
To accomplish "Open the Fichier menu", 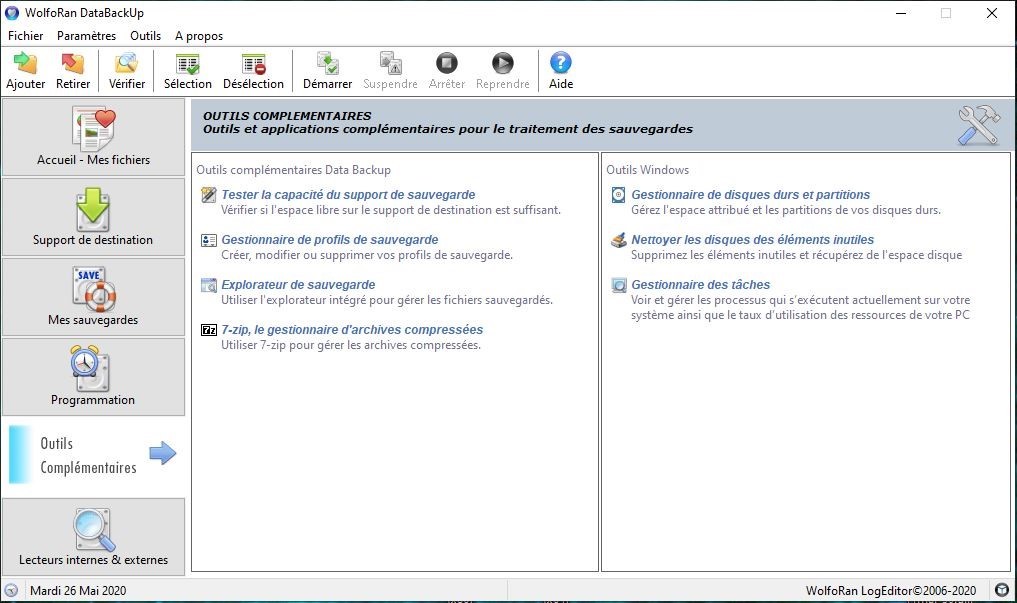I will [26, 36].
